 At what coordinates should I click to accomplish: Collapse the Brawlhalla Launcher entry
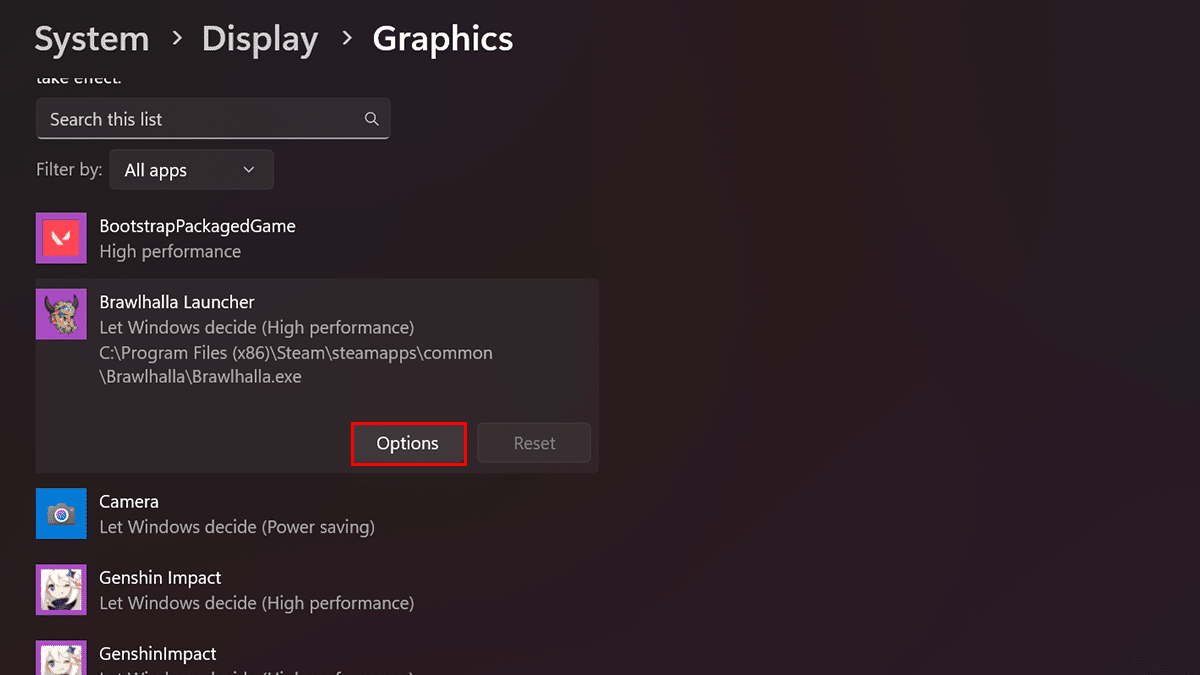(177, 302)
